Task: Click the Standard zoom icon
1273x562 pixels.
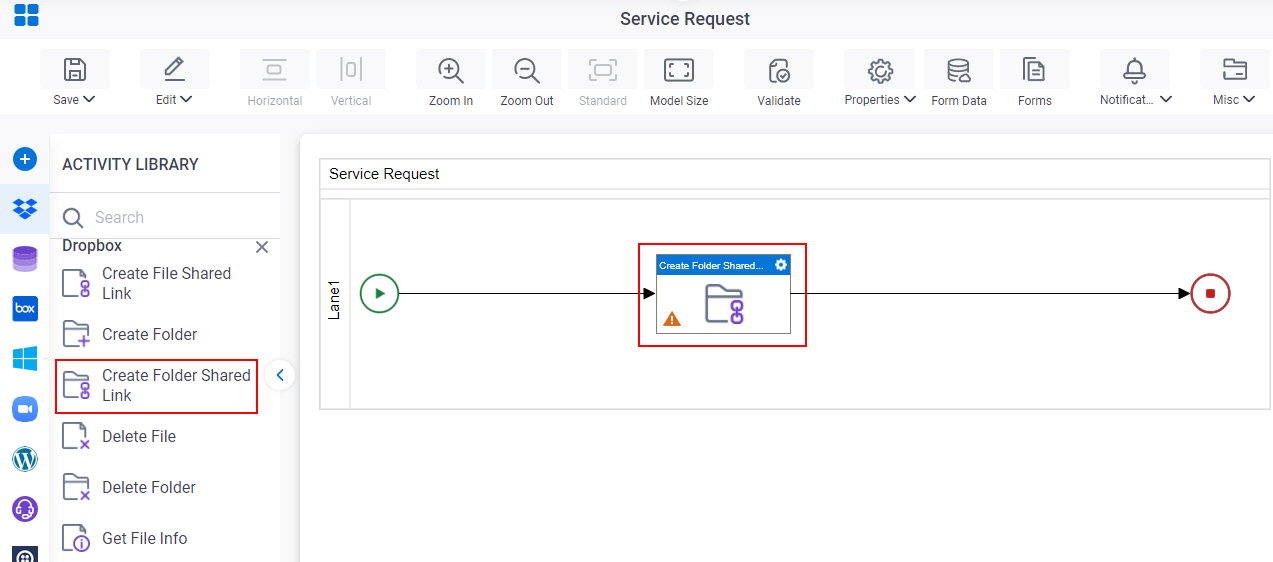Action: pos(603,69)
